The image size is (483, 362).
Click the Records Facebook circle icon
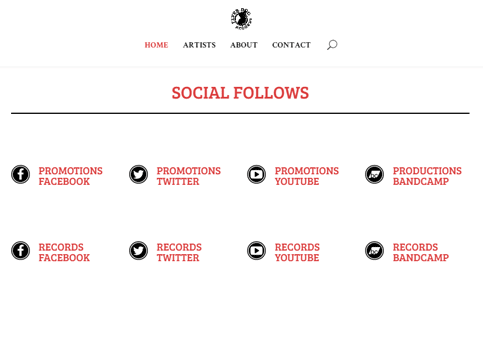tap(20, 251)
